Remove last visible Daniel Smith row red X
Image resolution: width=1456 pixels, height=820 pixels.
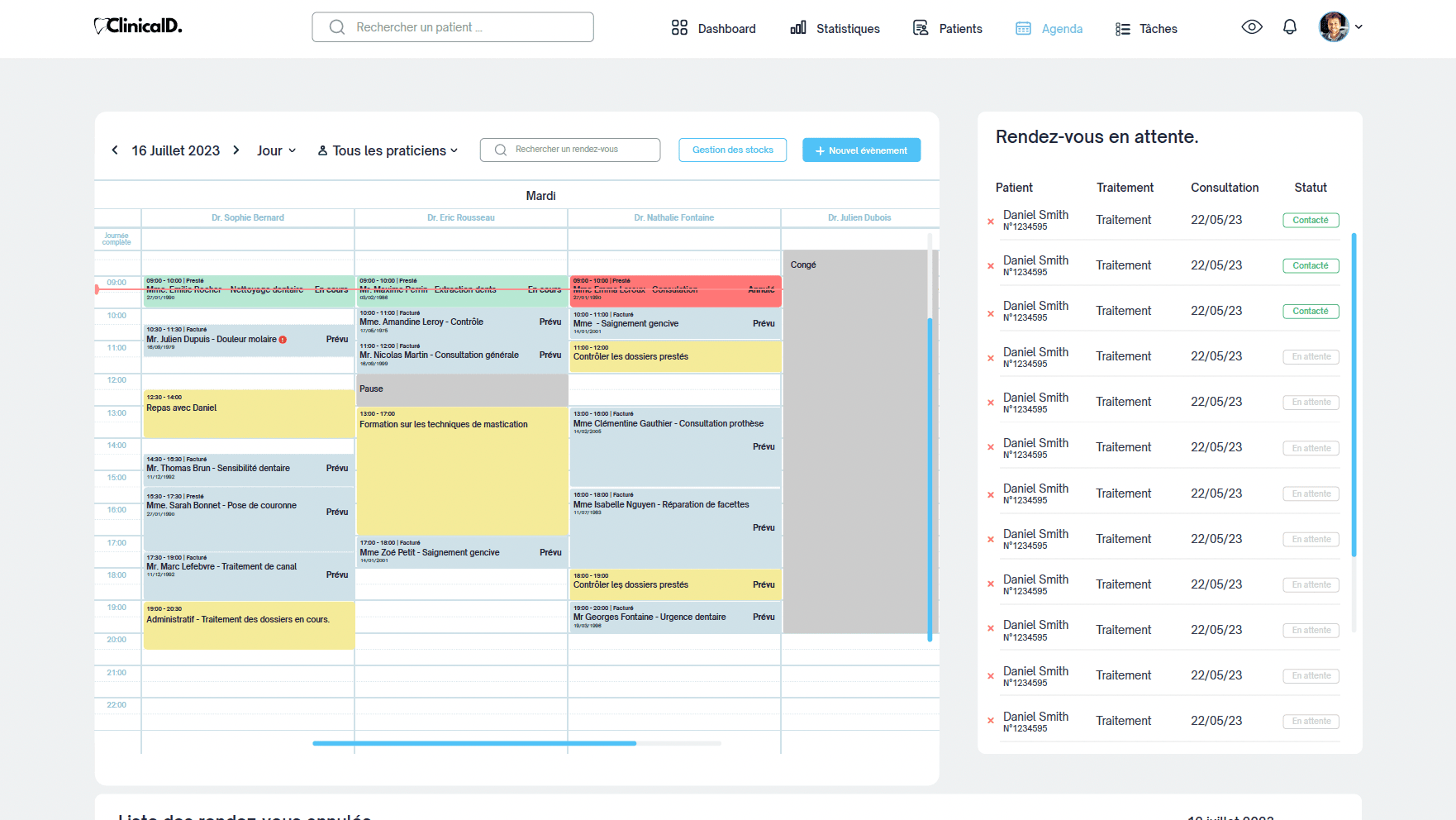991,721
